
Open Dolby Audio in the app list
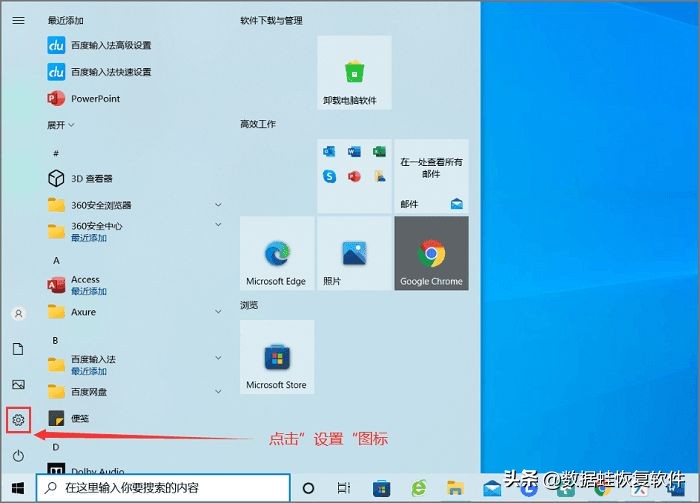[x=86, y=469]
